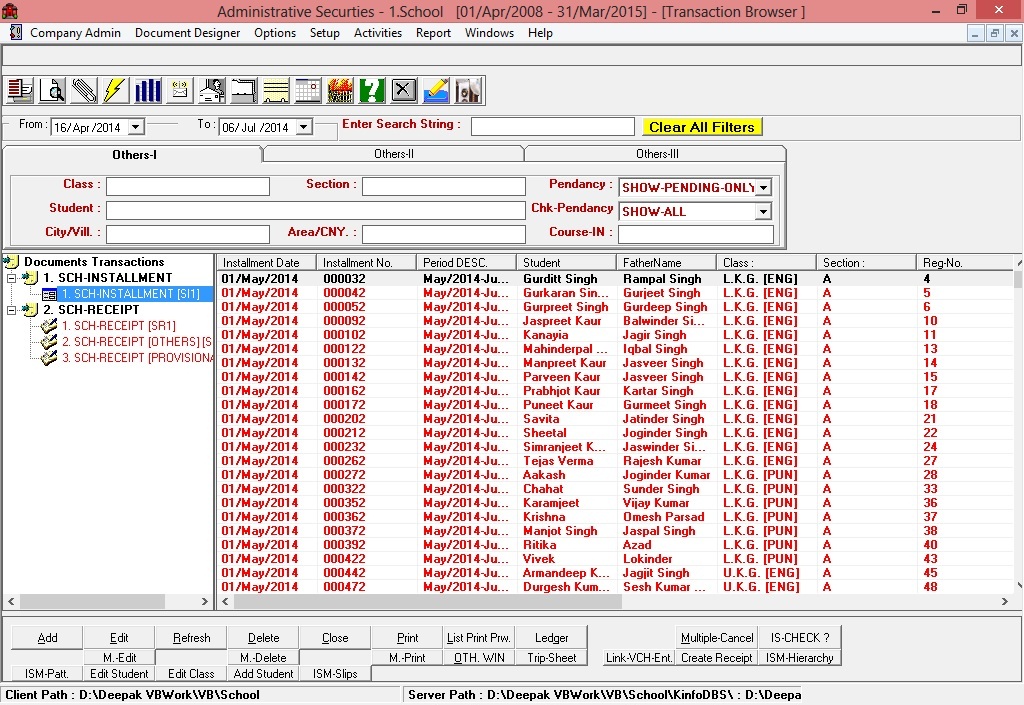
Task: Click the Clear All Filters button
Action: (x=702, y=127)
